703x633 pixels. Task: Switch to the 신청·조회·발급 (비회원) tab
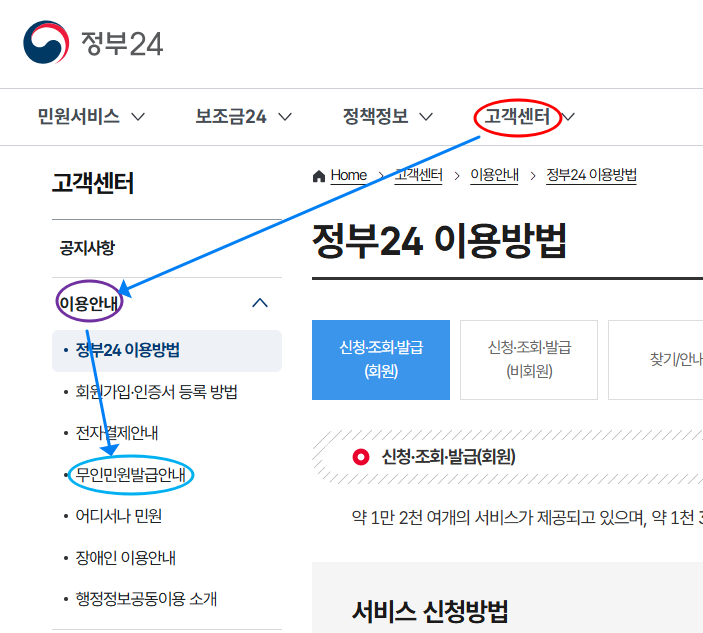tap(529, 360)
